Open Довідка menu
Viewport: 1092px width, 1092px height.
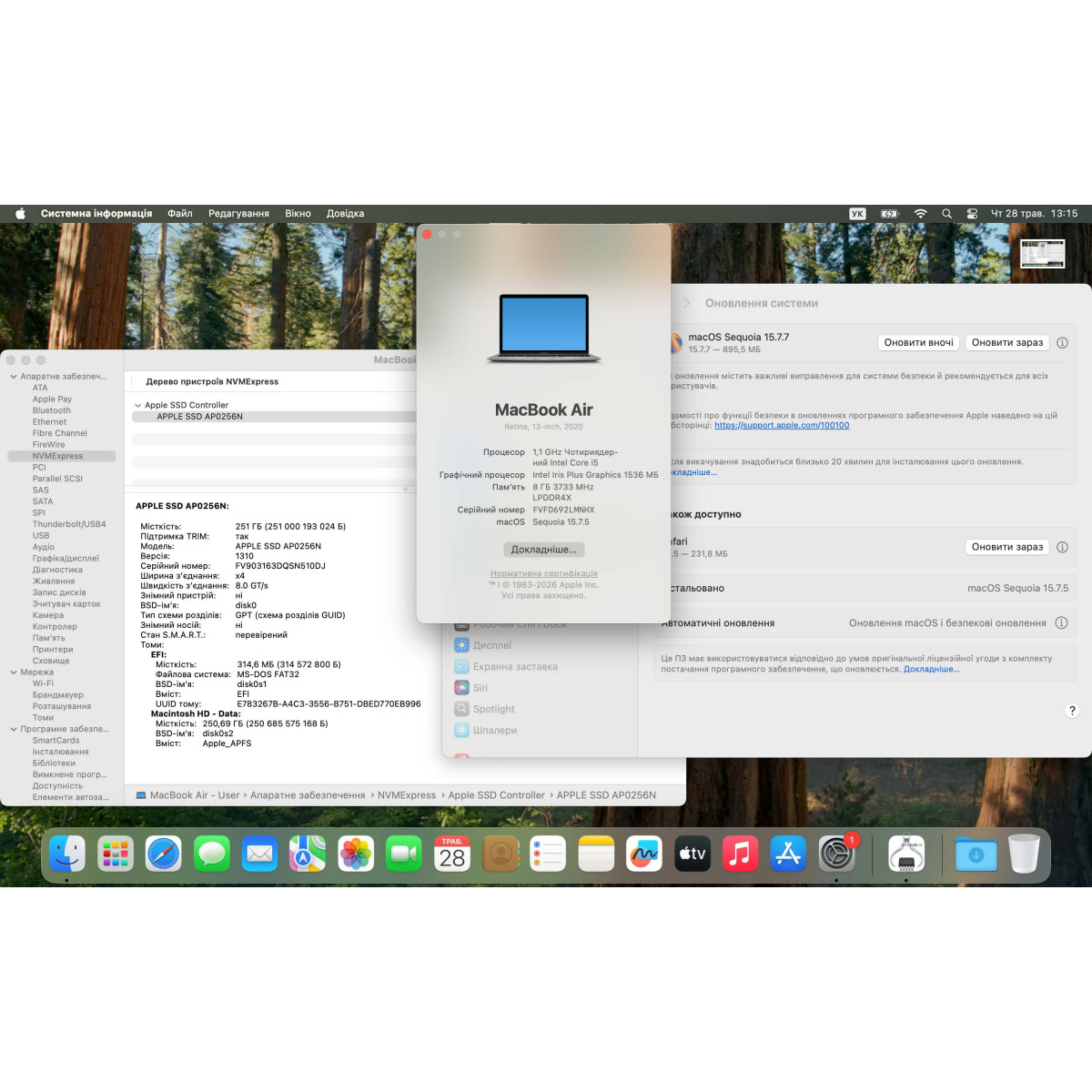pyautogui.click(x=345, y=214)
